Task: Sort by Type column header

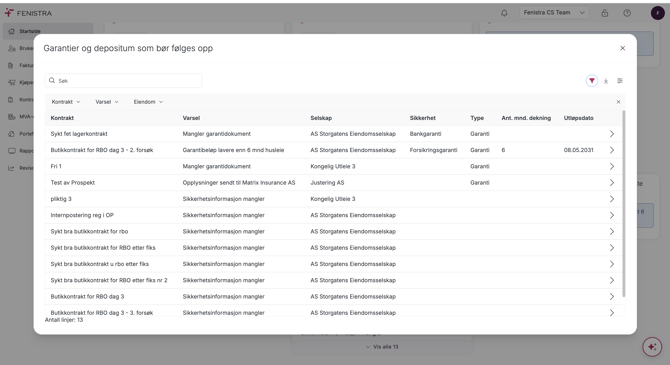Action: coord(477,118)
